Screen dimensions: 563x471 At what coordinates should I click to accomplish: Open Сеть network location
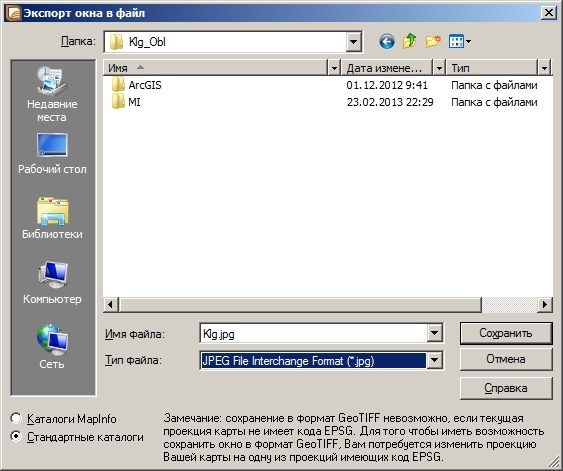click(x=52, y=347)
